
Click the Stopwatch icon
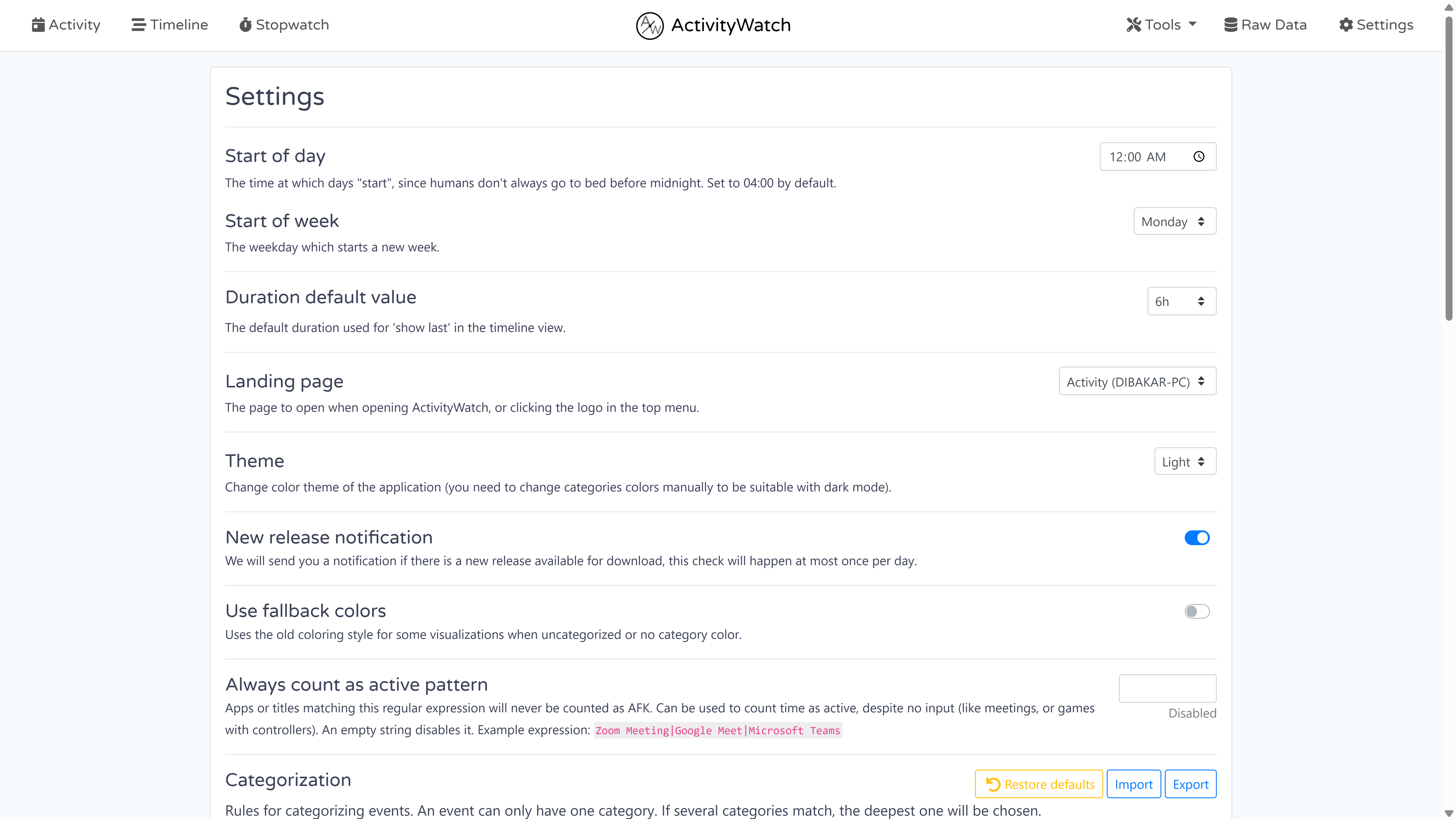click(245, 25)
